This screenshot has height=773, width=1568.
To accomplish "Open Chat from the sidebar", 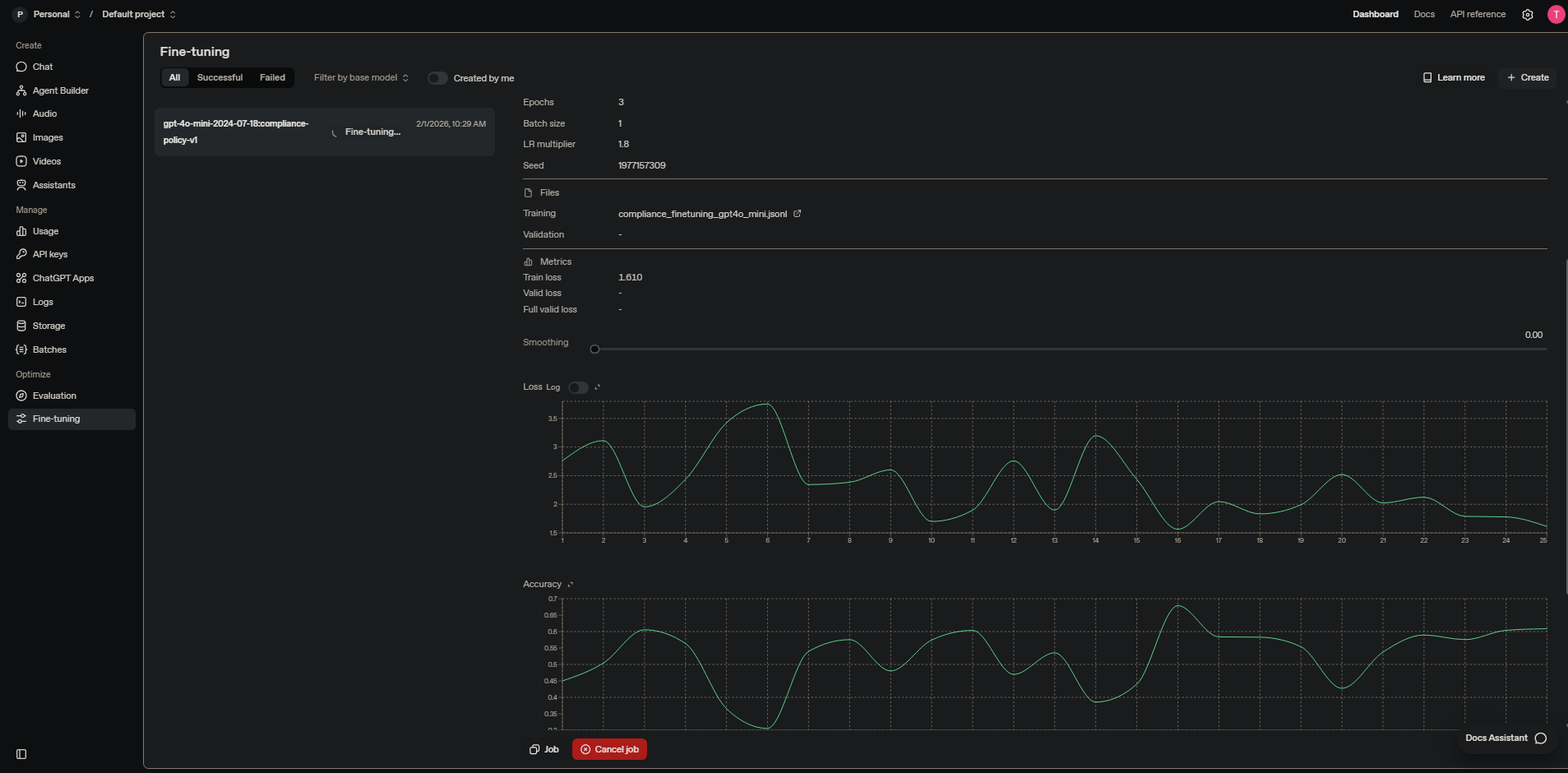I will (42, 67).
